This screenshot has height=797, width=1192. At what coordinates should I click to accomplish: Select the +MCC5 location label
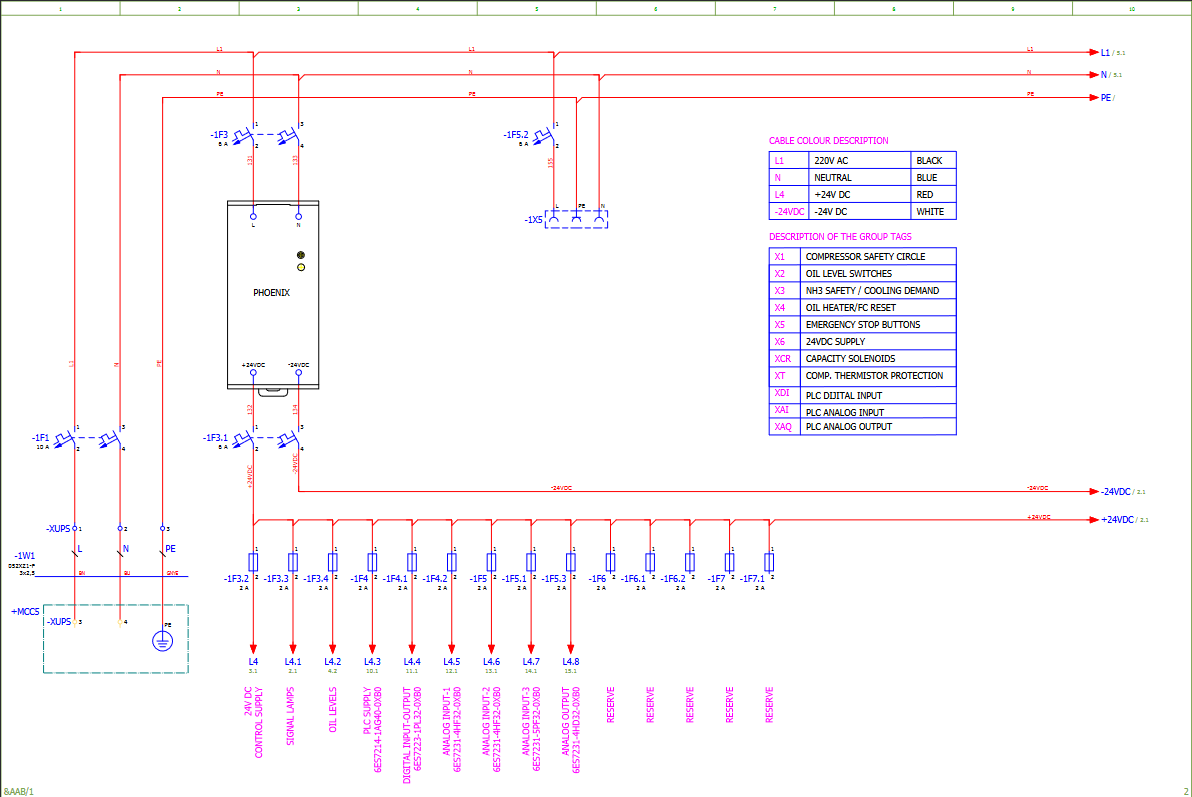25,612
